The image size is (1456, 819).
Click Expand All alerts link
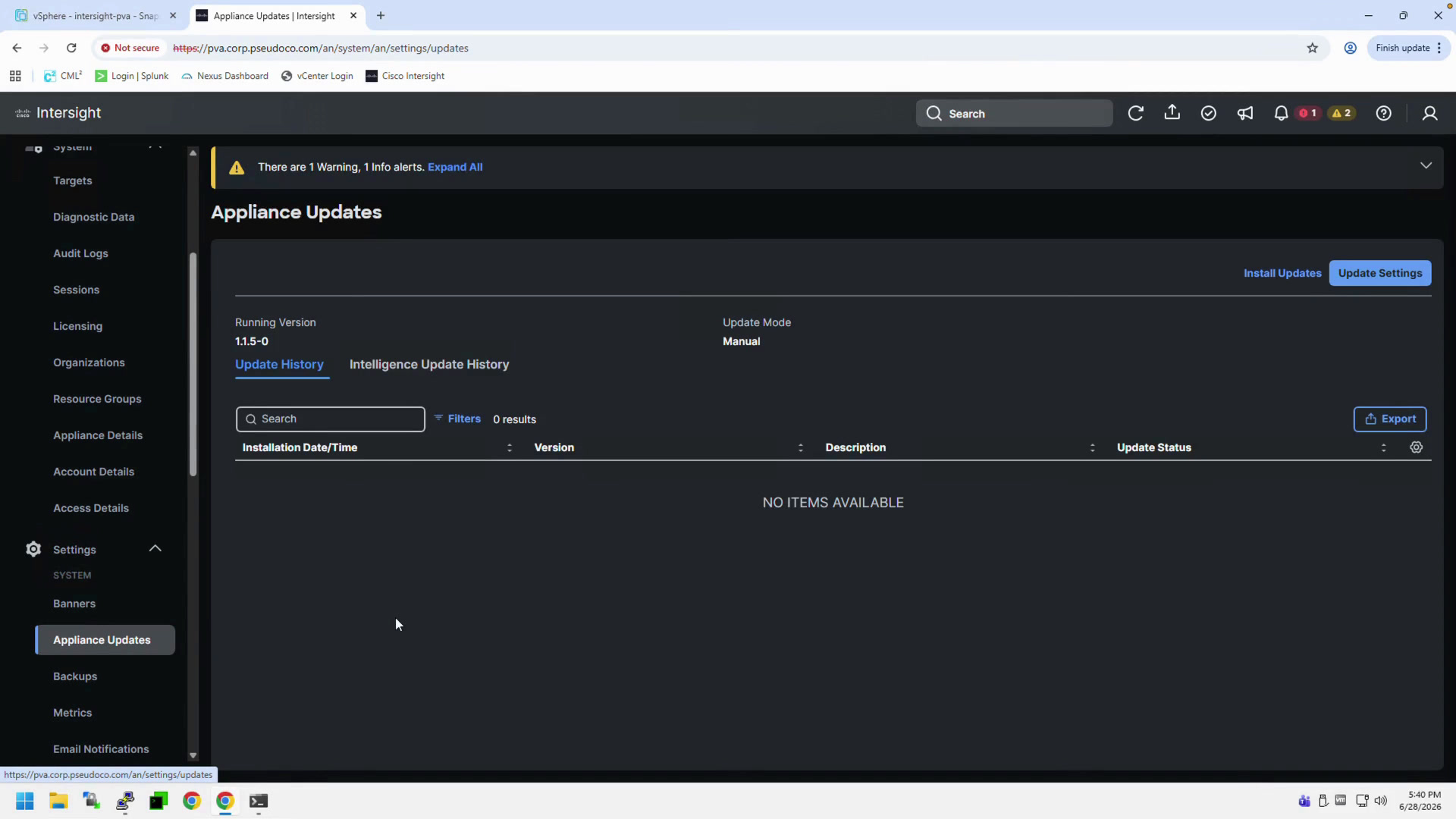(x=455, y=167)
